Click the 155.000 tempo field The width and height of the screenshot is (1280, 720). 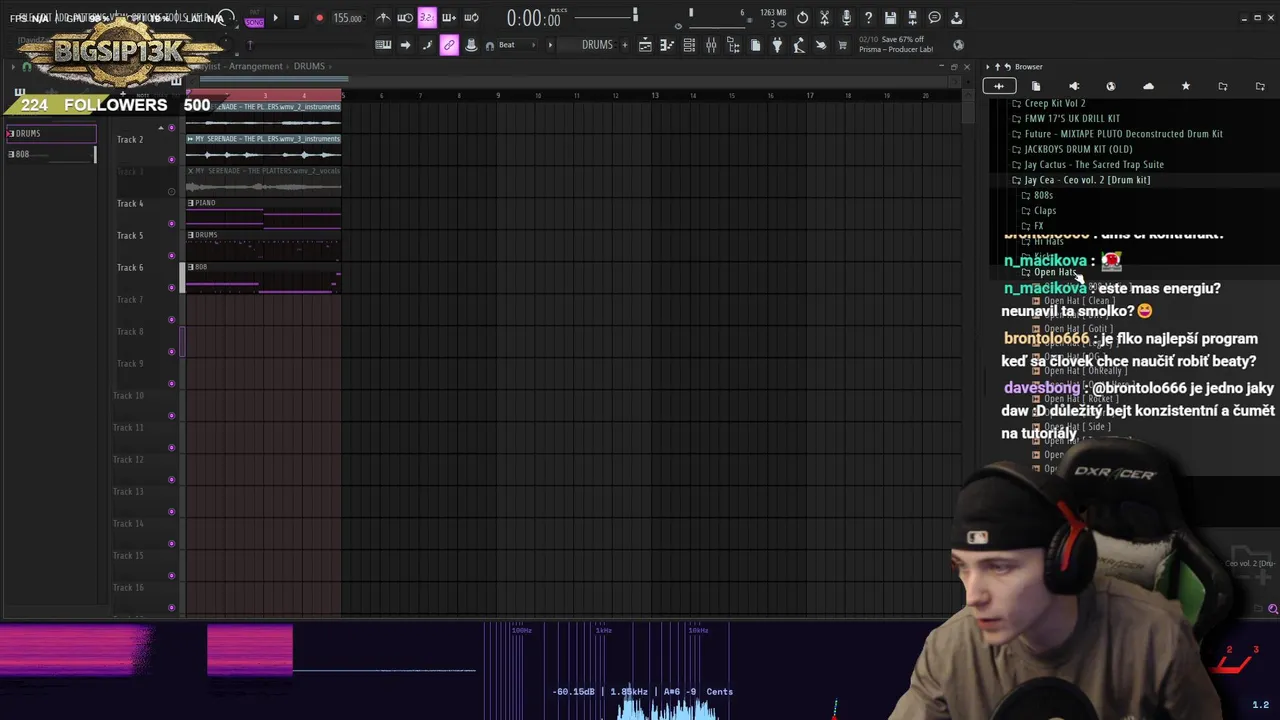point(347,18)
